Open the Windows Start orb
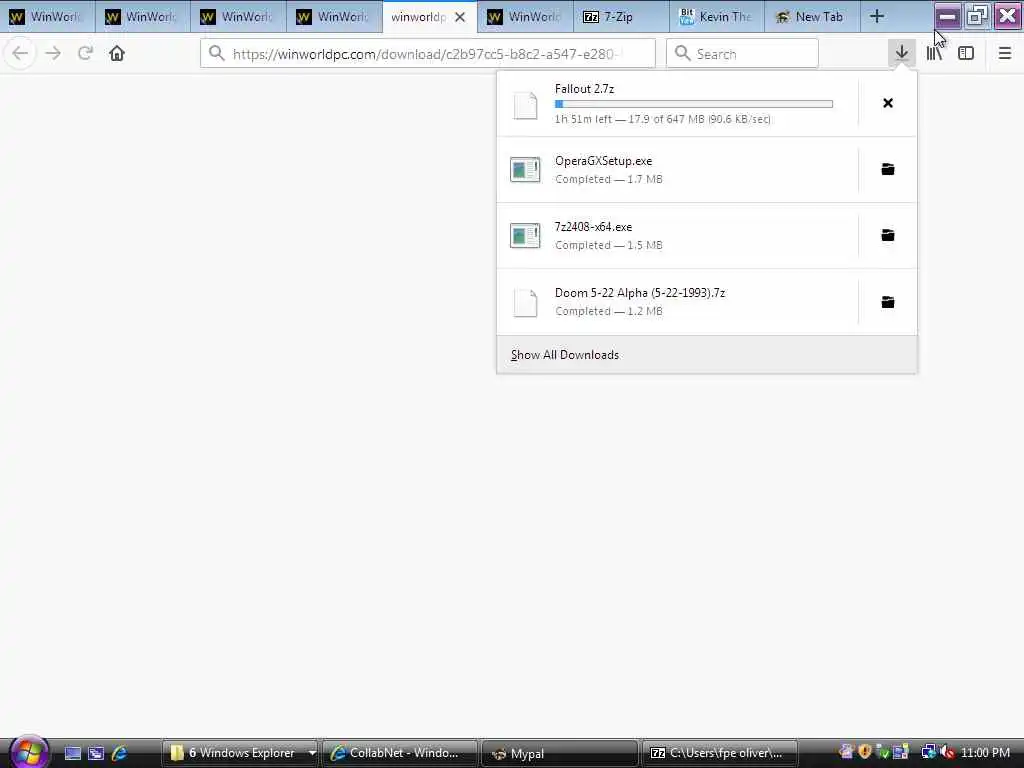The width and height of the screenshot is (1024, 768). (28, 751)
